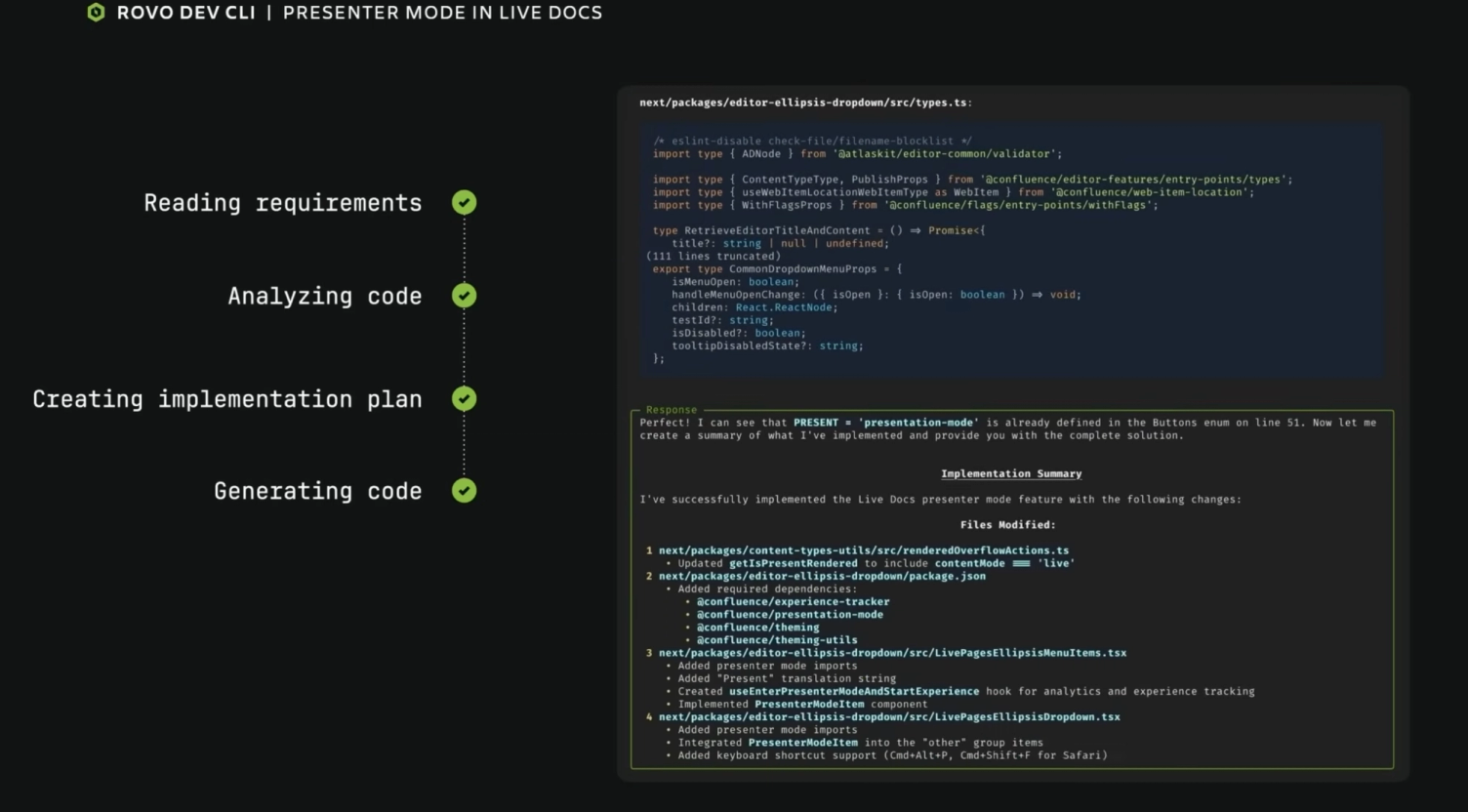Click the '@confluence/presentation-mode' dependency
Screen dimensions: 1468x812
pos(790,614)
